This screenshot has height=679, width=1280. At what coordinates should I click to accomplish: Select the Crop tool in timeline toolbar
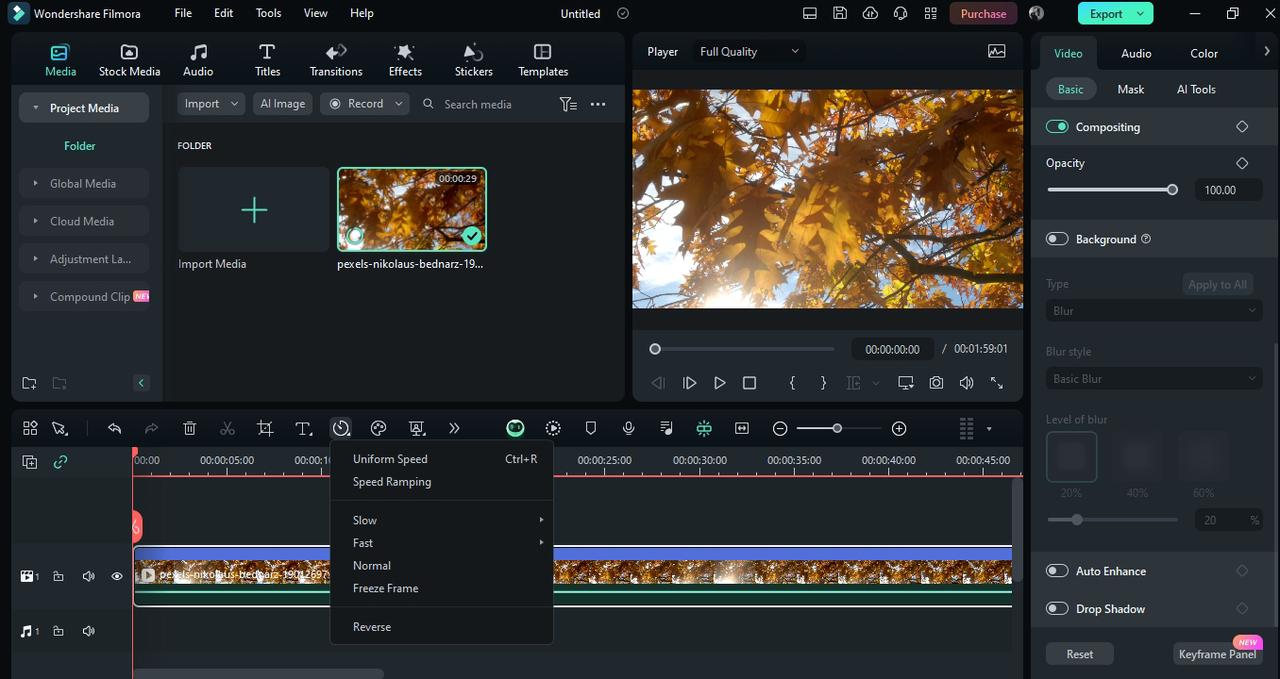(265, 428)
